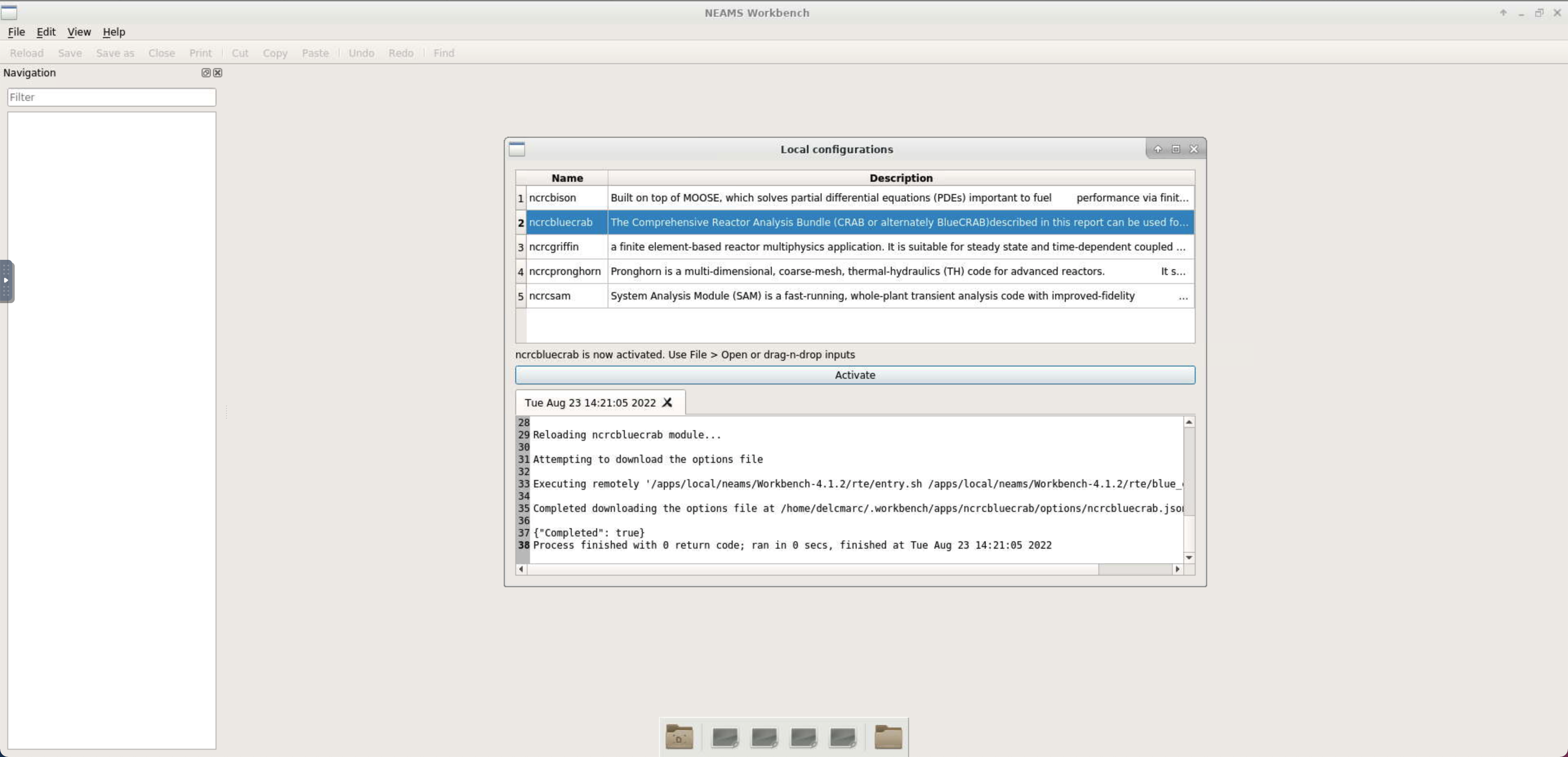Open the File menu

tap(16, 32)
